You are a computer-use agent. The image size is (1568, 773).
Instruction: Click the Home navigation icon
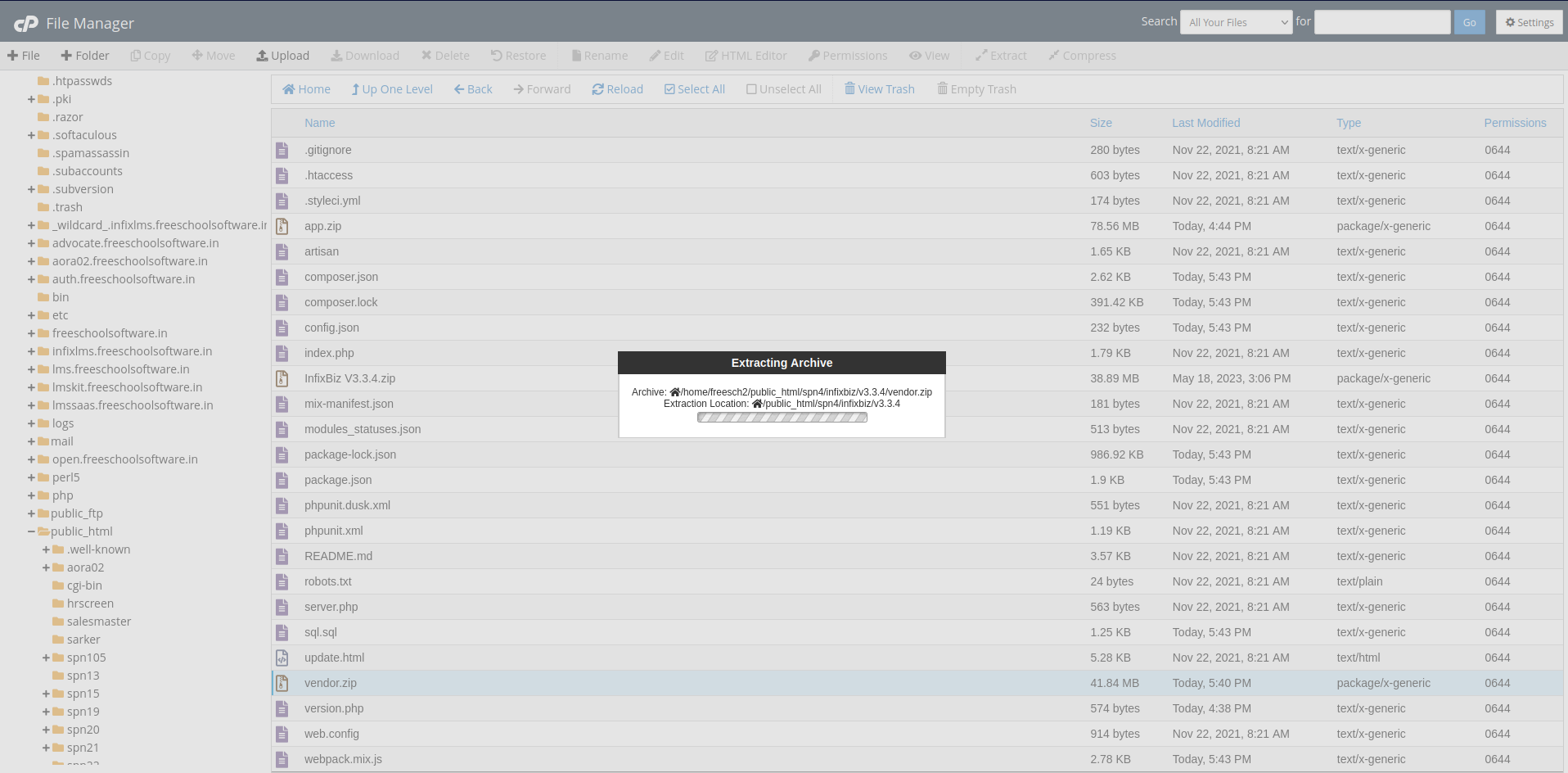[289, 89]
